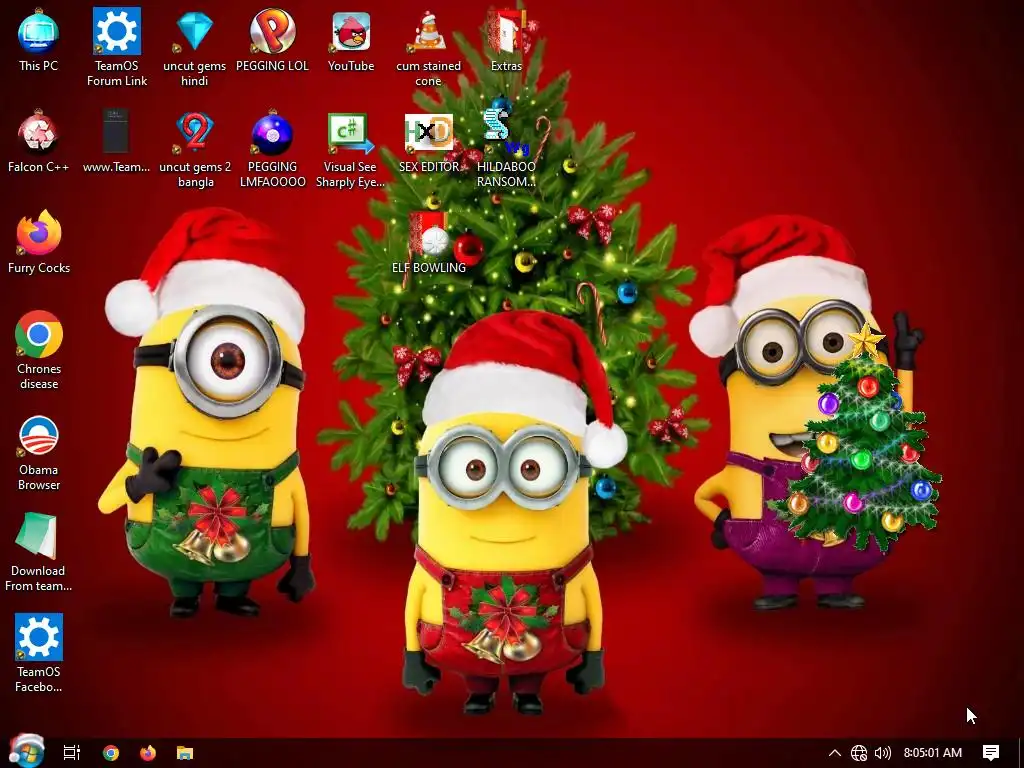Click the volume speaker tray icon

pos(882,753)
